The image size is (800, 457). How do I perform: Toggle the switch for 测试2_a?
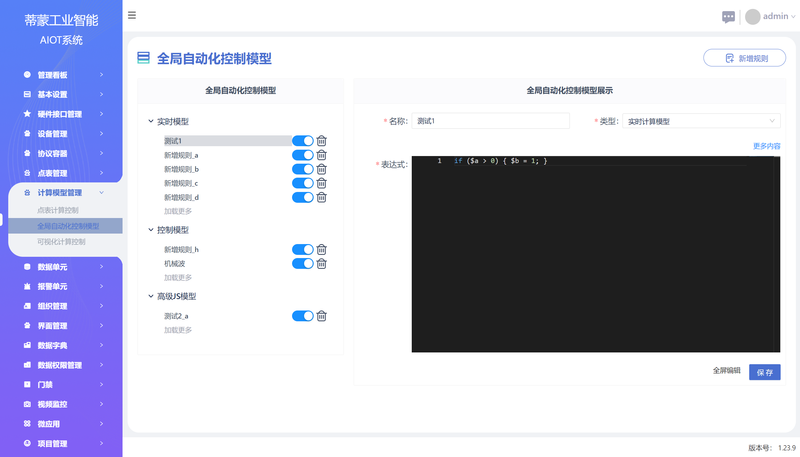(x=303, y=316)
